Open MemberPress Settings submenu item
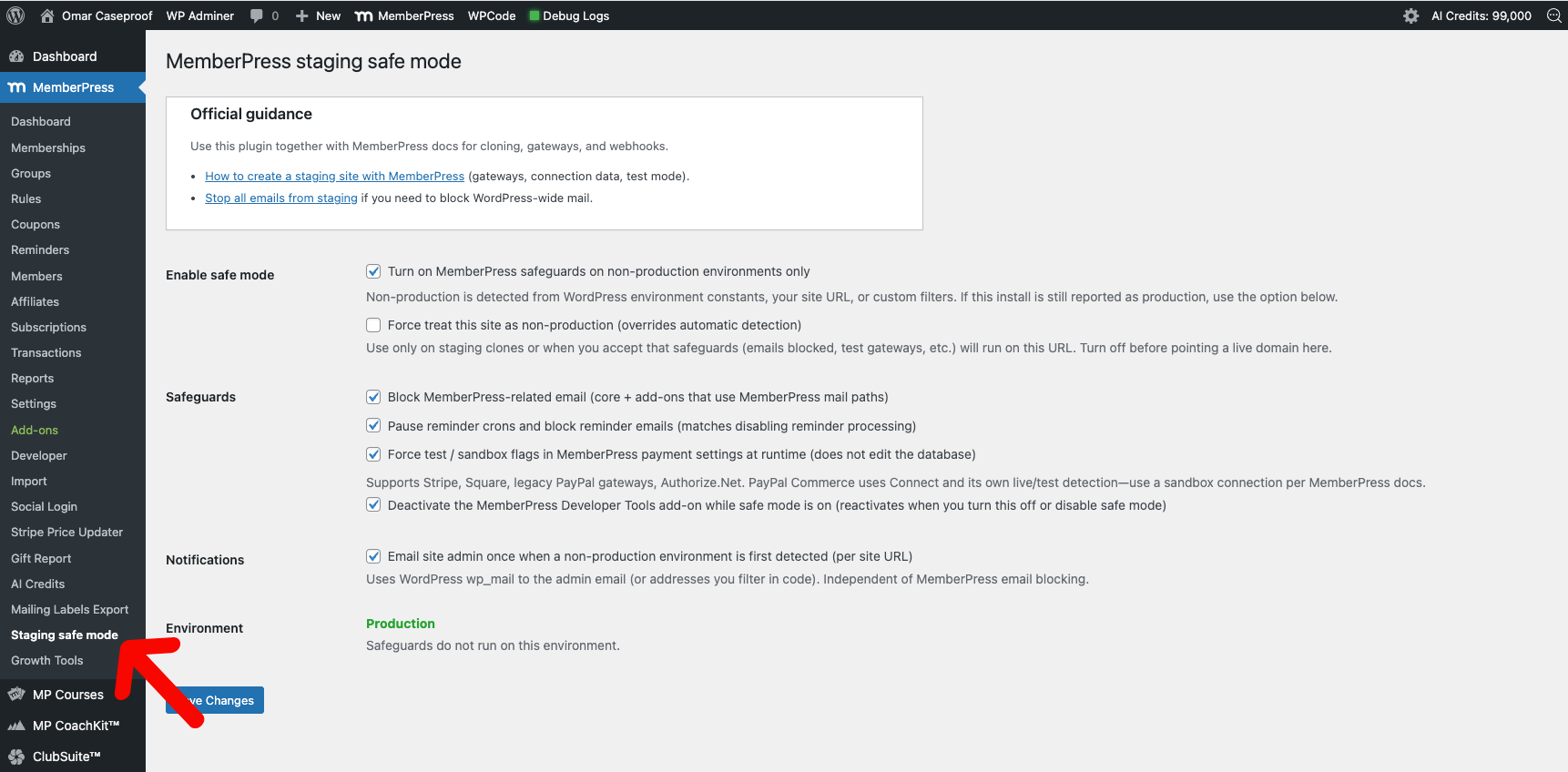Screen dimensions: 1568x772 click(x=34, y=403)
